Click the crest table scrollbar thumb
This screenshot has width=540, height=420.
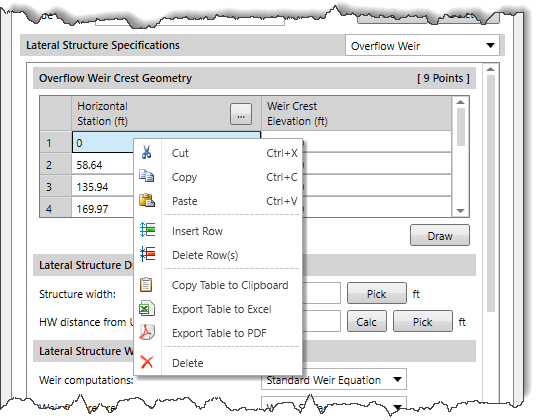click(x=461, y=127)
